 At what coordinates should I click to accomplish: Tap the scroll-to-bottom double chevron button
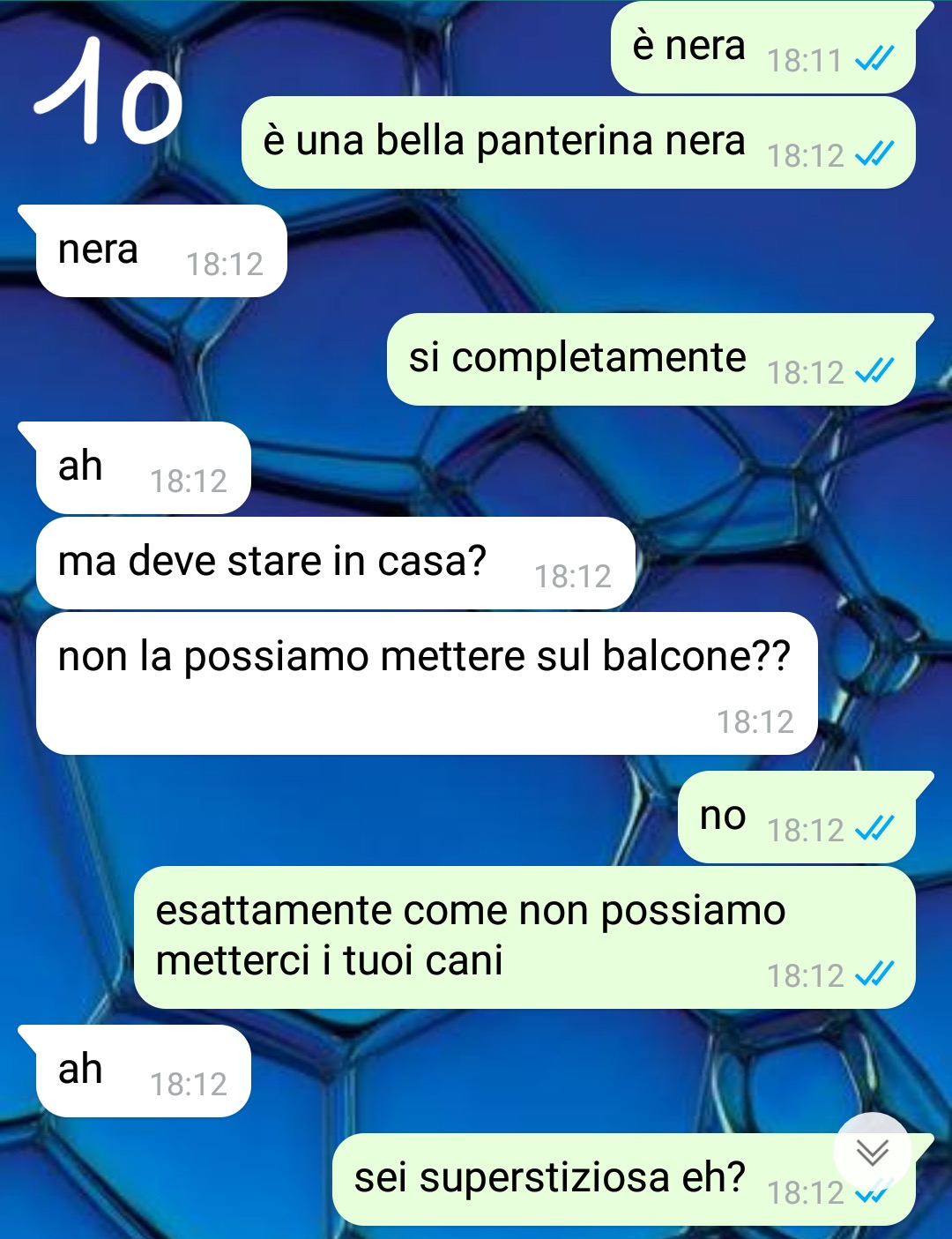tap(872, 1152)
